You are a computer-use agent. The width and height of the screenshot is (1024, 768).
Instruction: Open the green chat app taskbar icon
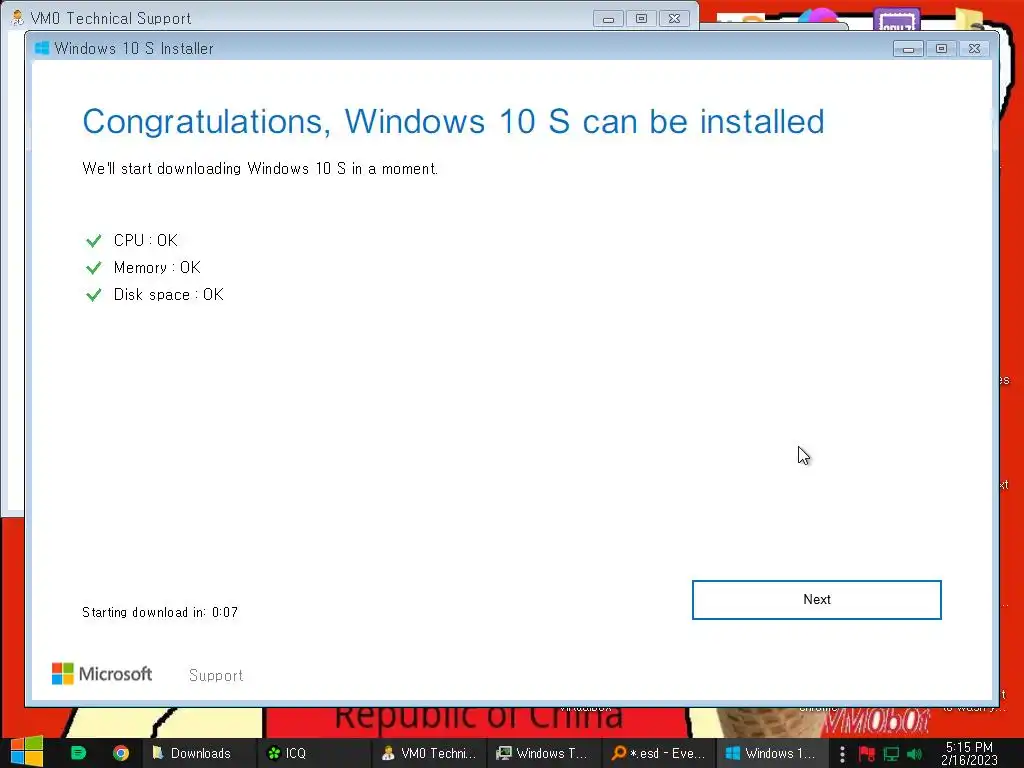pyautogui.click(x=78, y=753)
